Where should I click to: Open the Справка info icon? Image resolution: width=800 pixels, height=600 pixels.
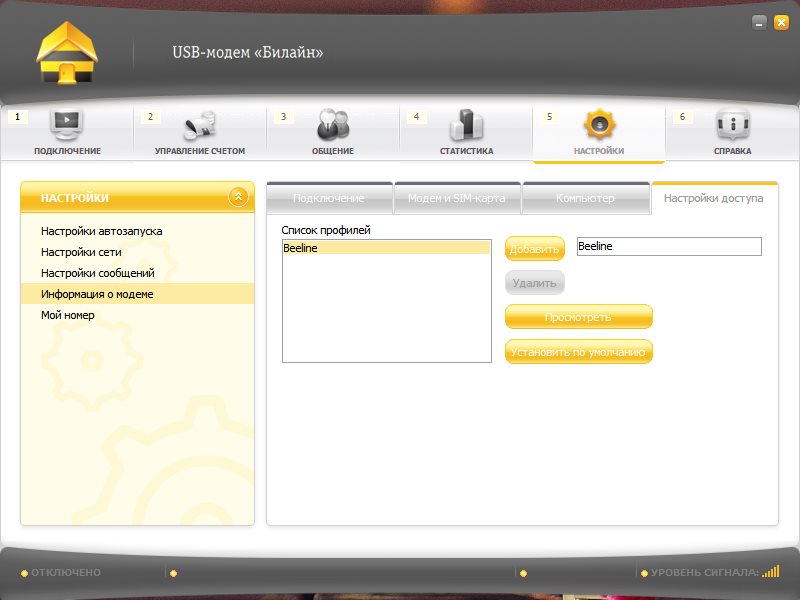pyautogui.click(x=733, y=125)
